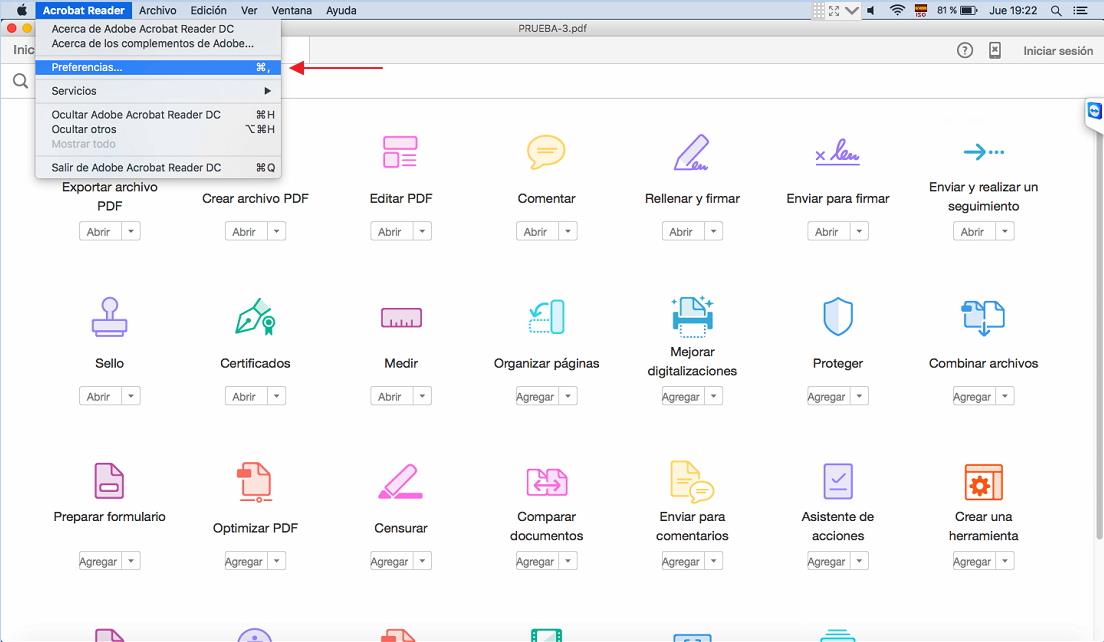
Task: Click the Enviar y realizar un seguimiento icon
Action: (984, 151)
